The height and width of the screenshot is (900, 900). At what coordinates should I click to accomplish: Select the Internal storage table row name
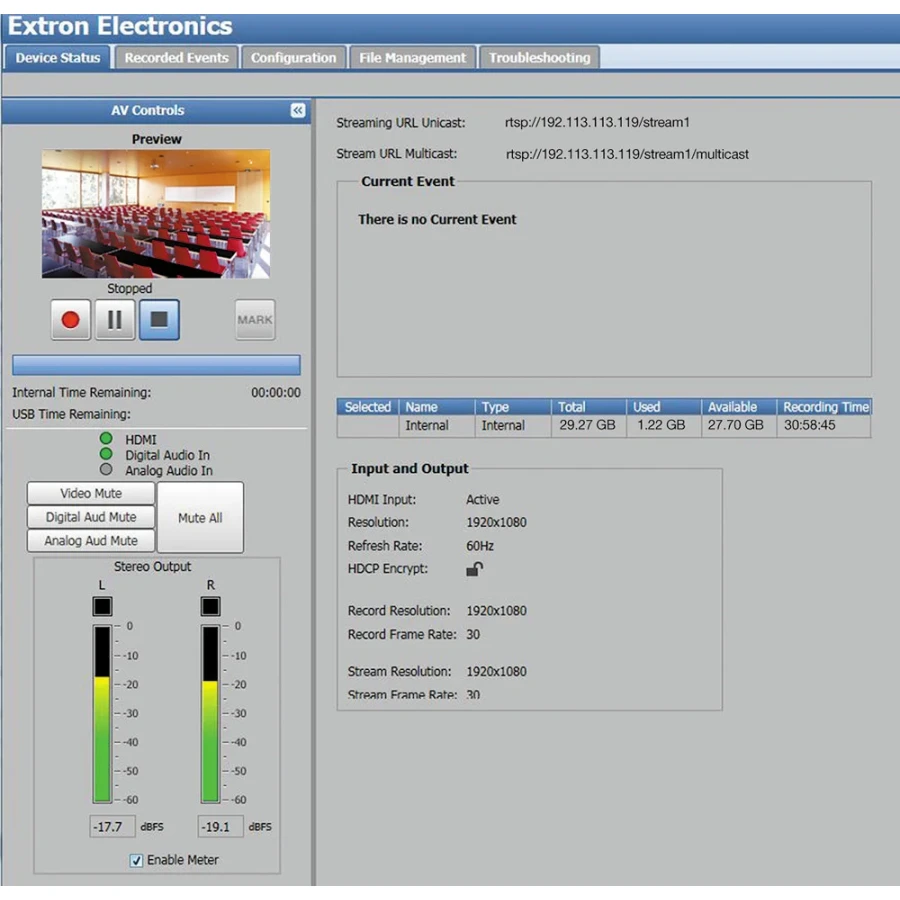[x=426, y=425]
